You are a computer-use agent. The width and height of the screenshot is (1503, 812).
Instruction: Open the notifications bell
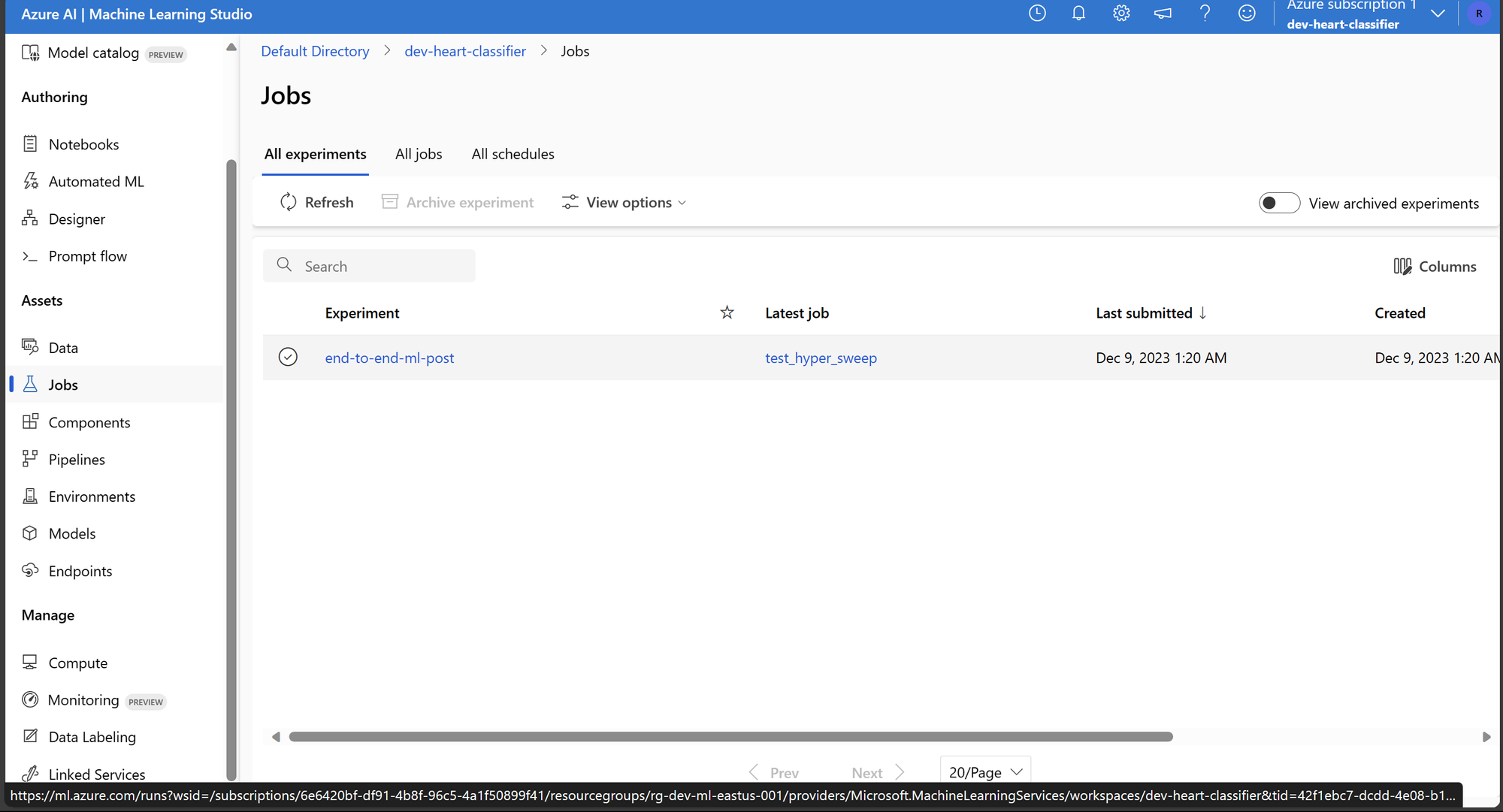(x=1078, y=14)
